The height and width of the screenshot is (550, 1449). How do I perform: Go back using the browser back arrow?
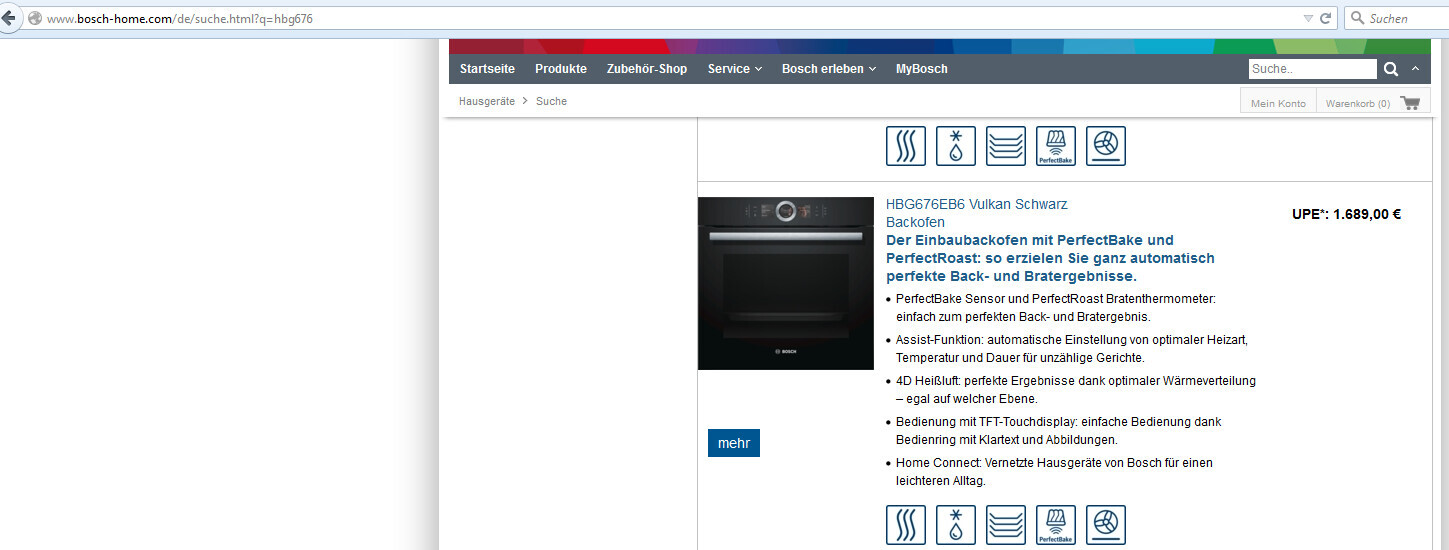pyautogui.click(x=9, y=18)
